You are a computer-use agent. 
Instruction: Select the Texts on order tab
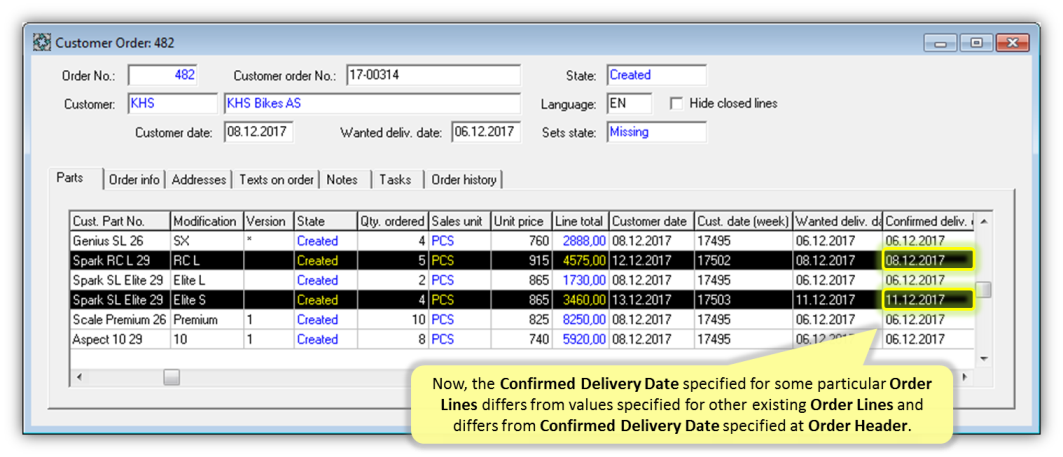tap(276, 180)
